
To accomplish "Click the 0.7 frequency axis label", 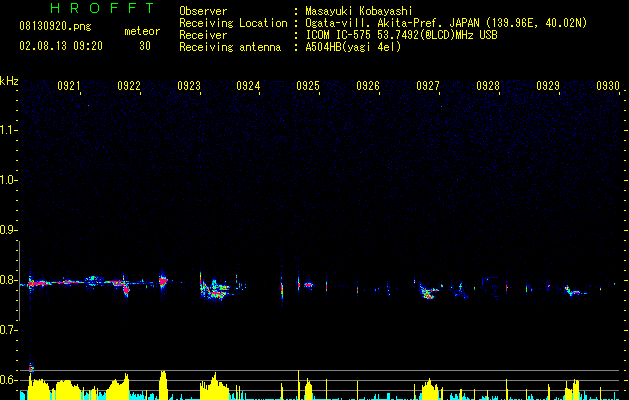I will coord(8,330).
